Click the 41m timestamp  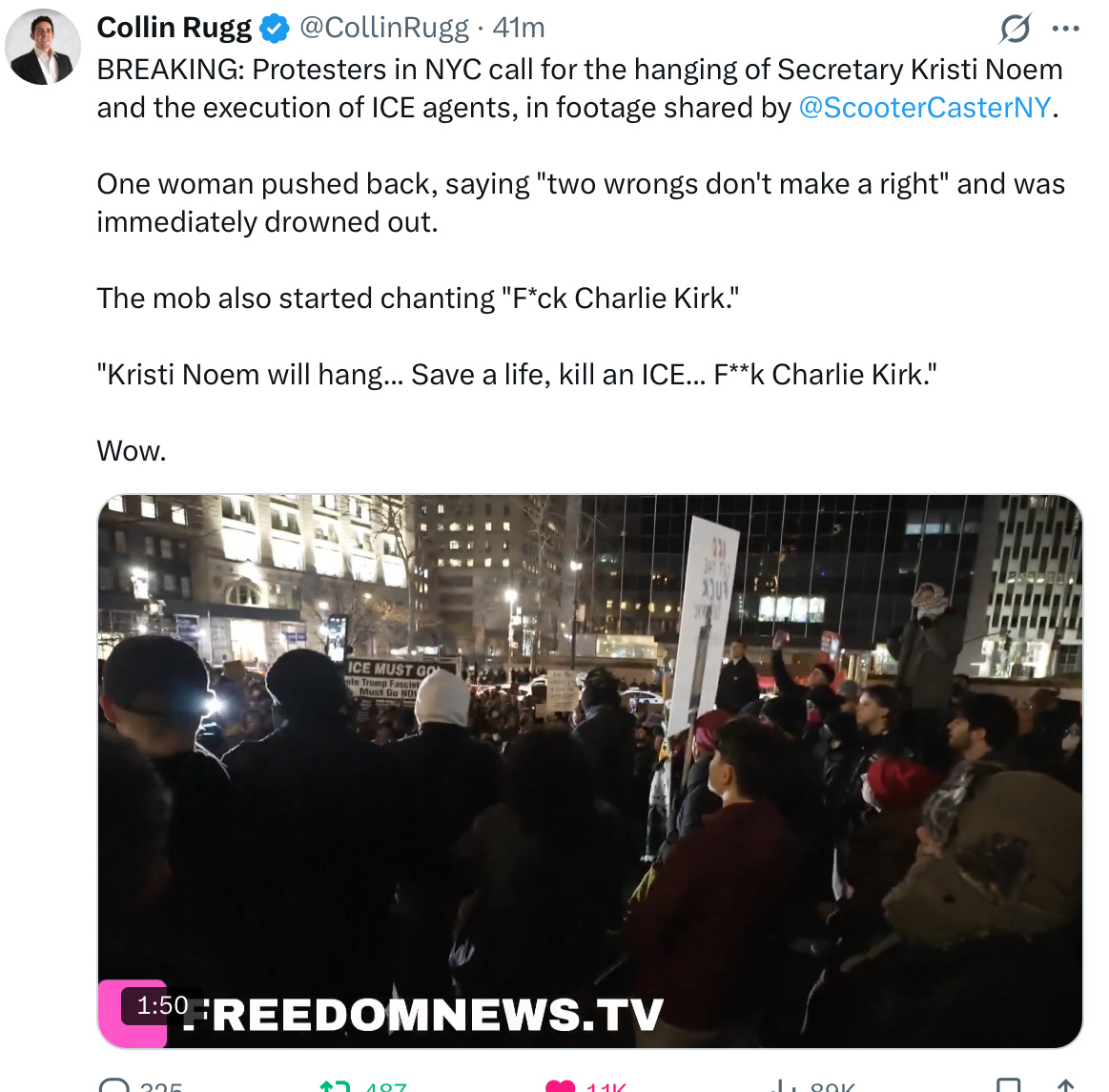tap(519, 29)
